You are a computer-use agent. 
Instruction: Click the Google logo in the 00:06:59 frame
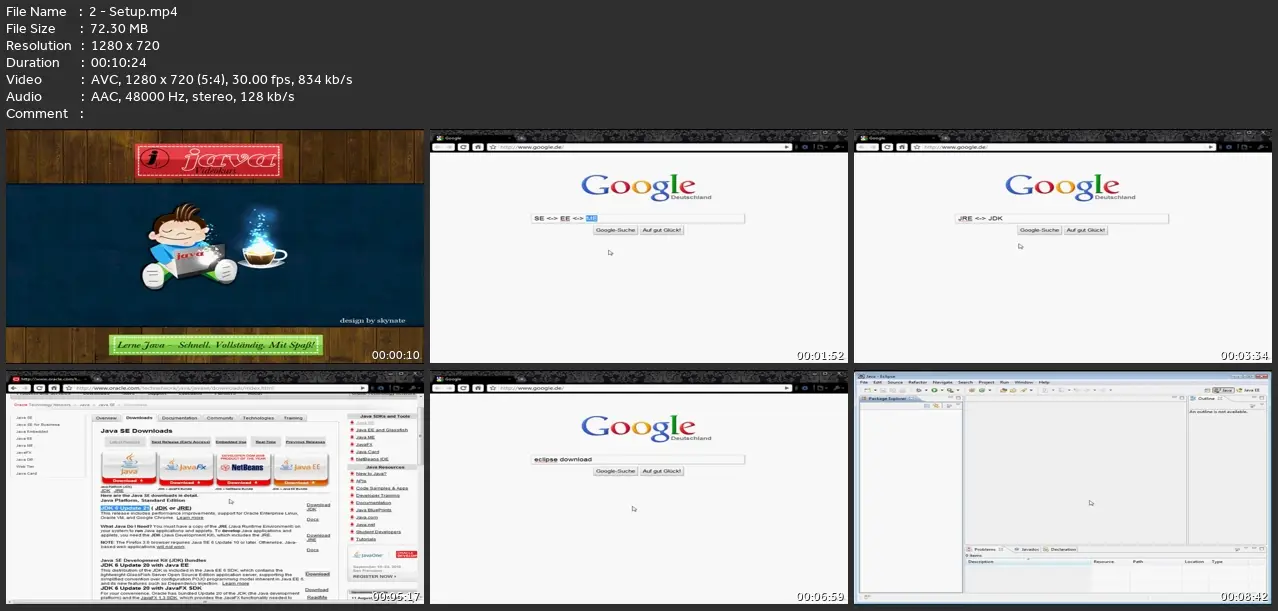pos(638,427)
